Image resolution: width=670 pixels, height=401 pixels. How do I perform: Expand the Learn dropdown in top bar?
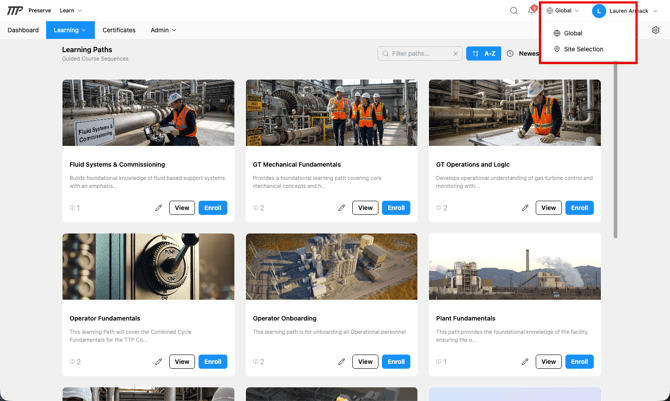pos(71,10)
